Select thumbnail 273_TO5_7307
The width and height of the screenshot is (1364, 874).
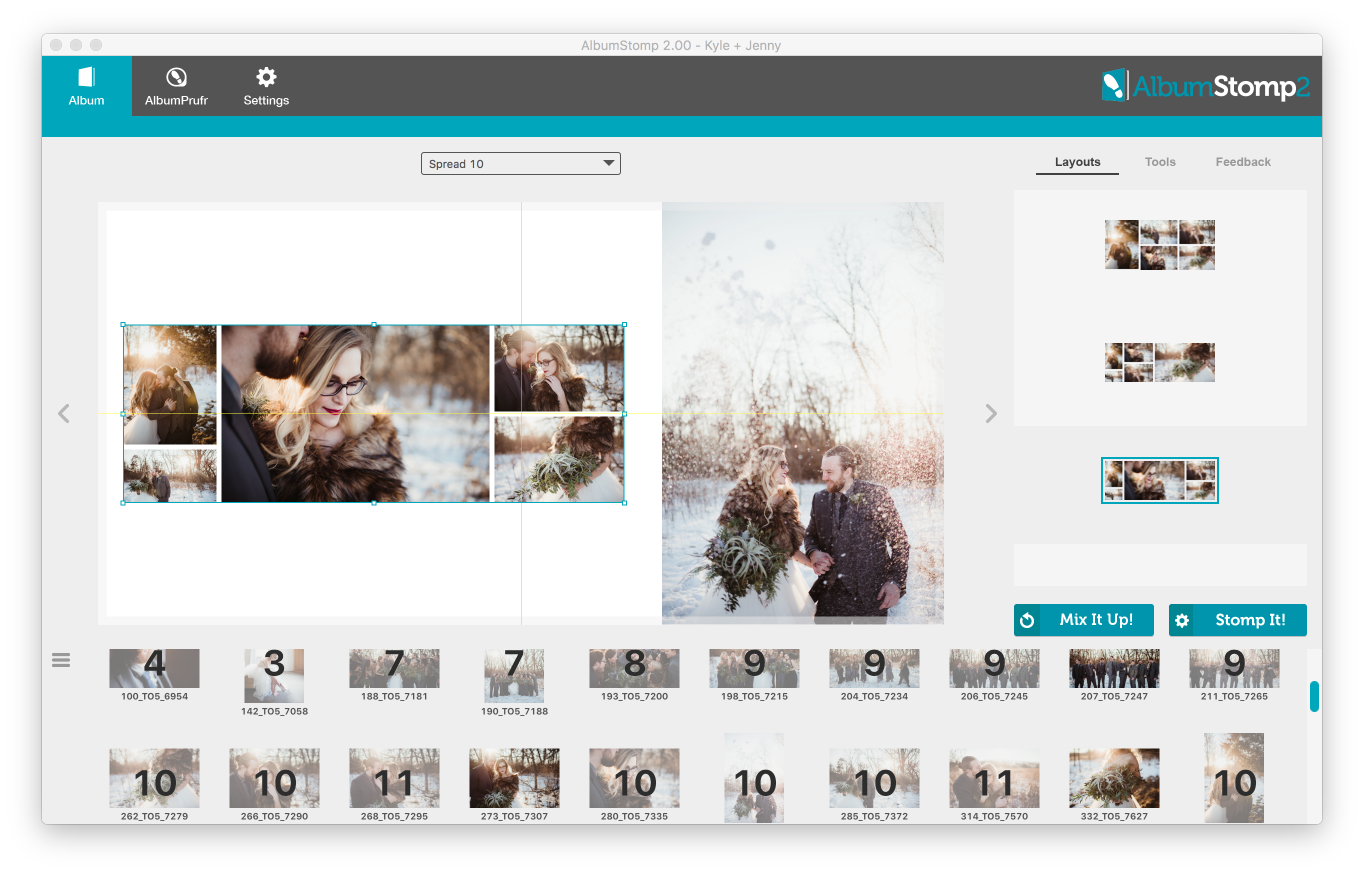[x=514, y=778]
